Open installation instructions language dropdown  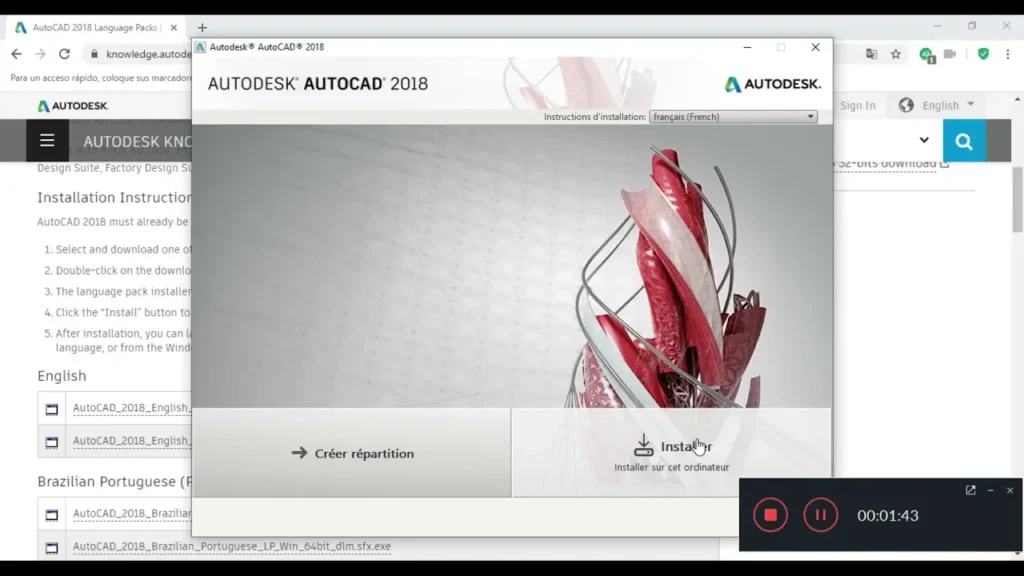(733, 117)
